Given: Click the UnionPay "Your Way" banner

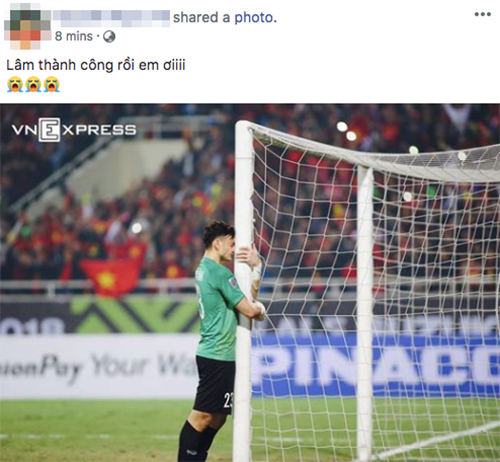Looking at the screenshot, I should (98, 366).
